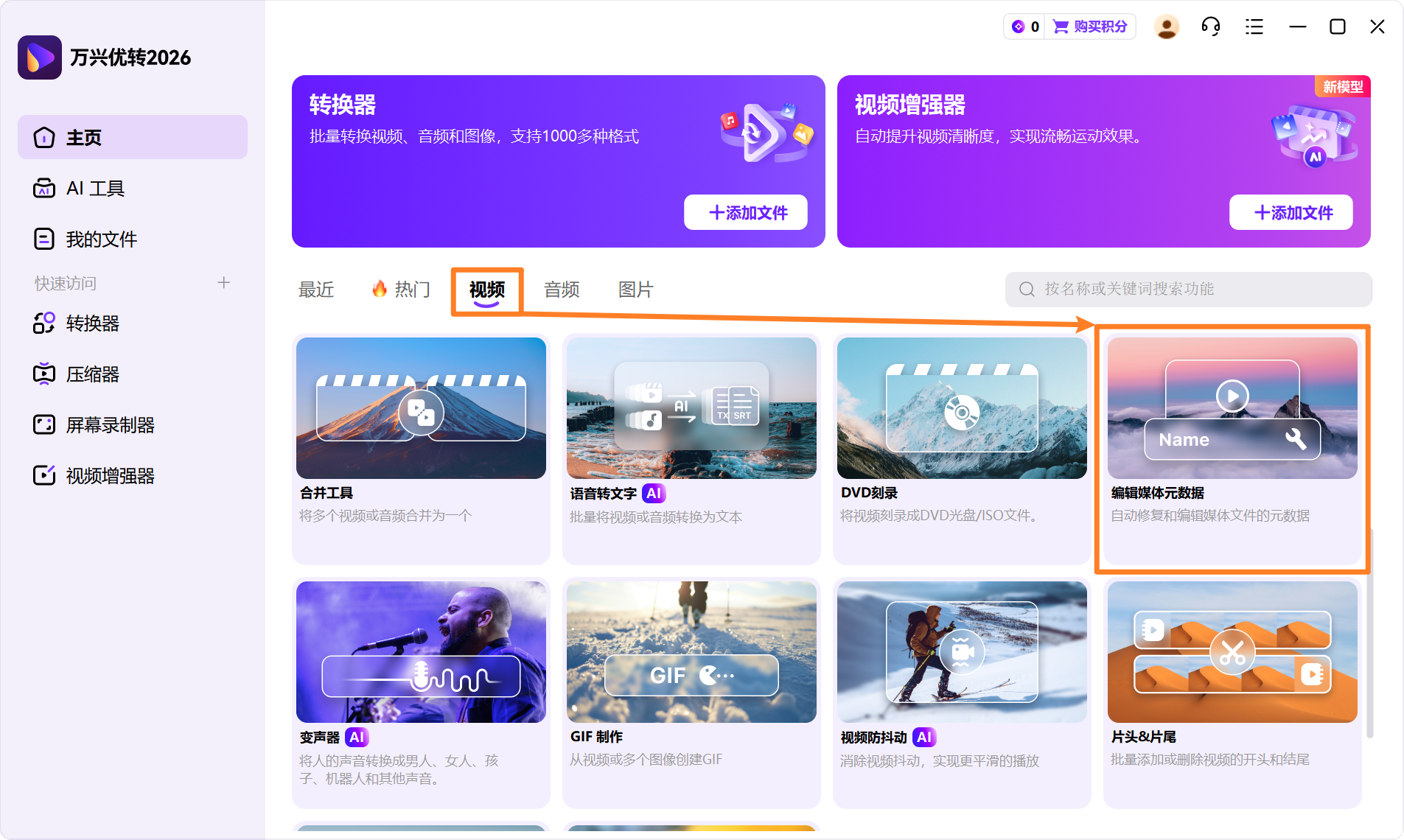The height and width of the screenshot is (840, 1404).
Task: Click 添加文件 on the 视频增强器 banner
Action: [1291, 212]
